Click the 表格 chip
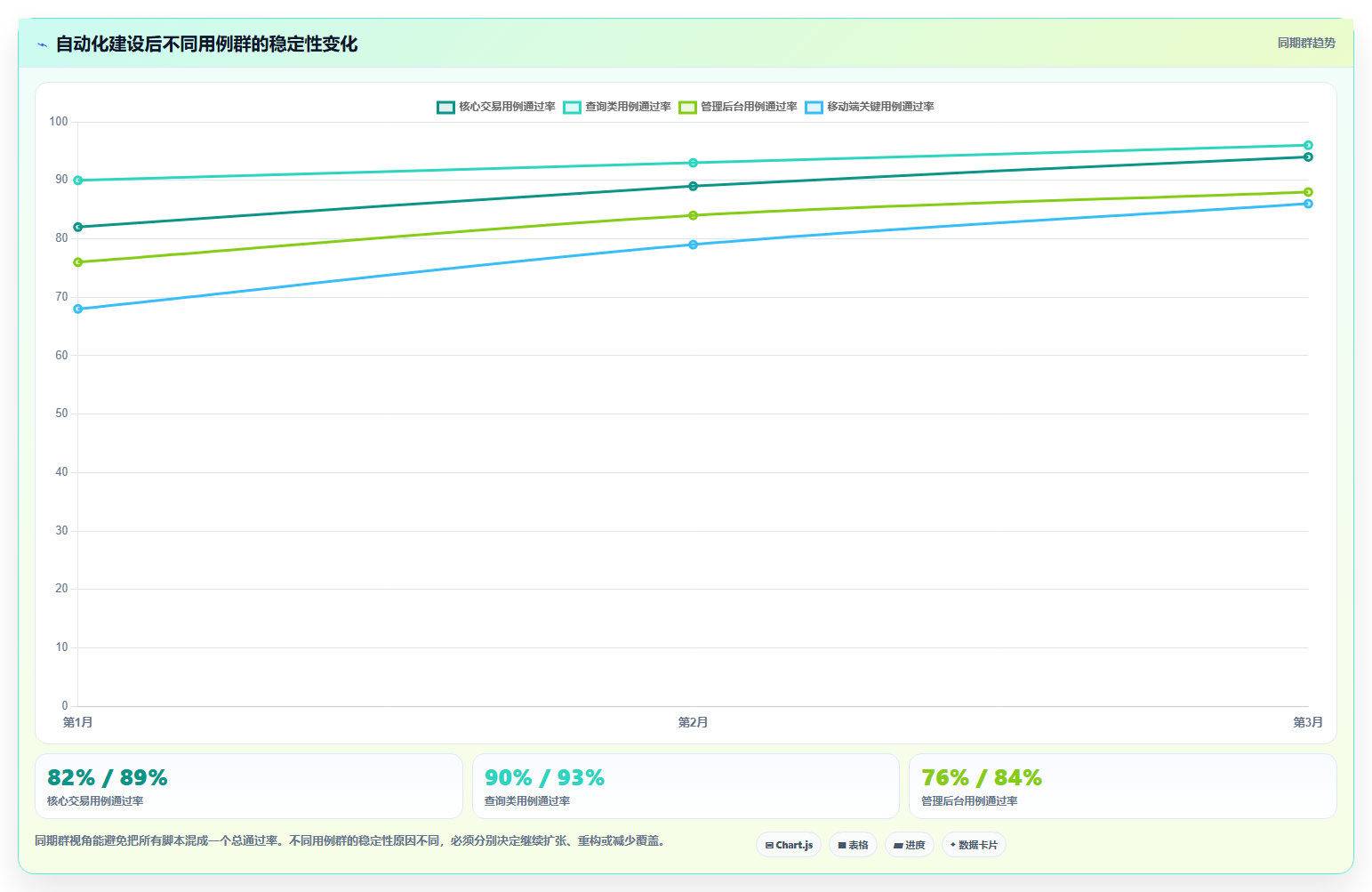This screenshot has height=892, width=1372. (x=854, y=845)
